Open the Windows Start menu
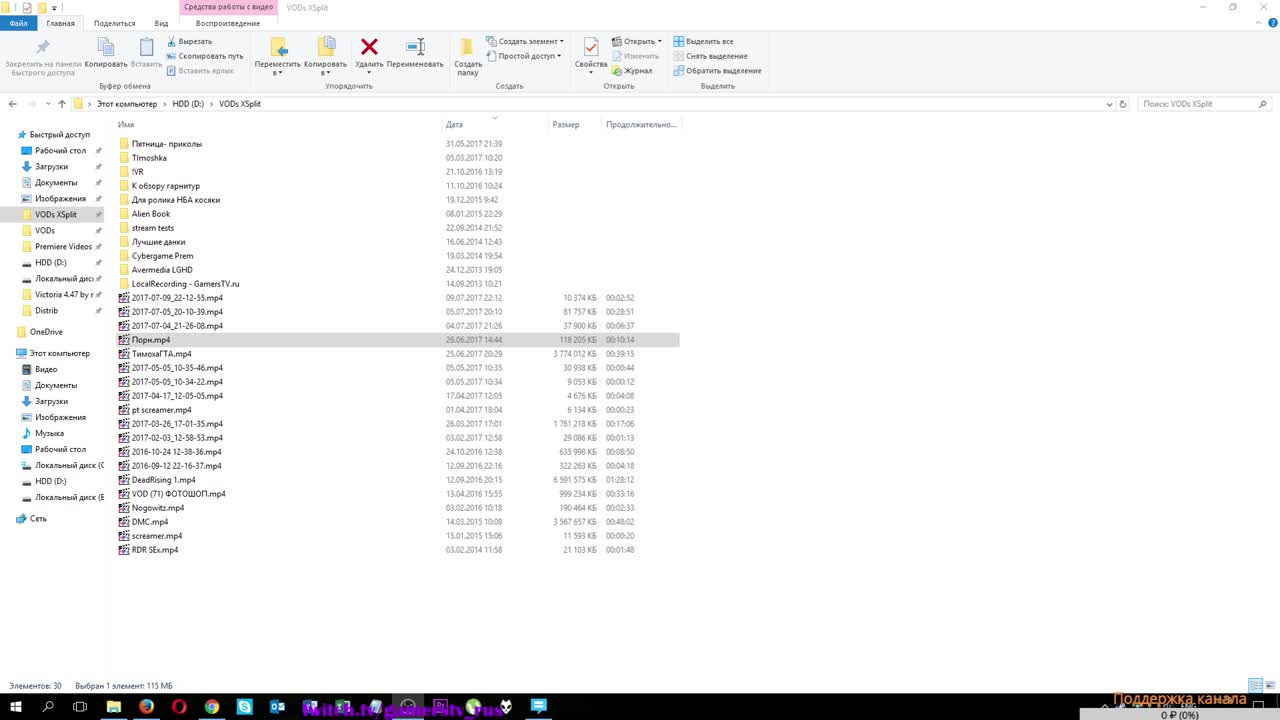 [16, 707]
